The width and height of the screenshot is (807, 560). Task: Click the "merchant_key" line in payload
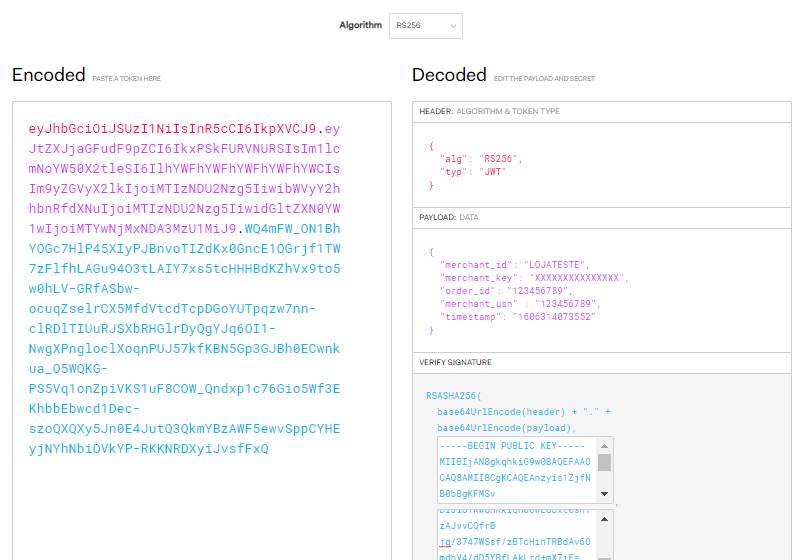coord(532,277)
